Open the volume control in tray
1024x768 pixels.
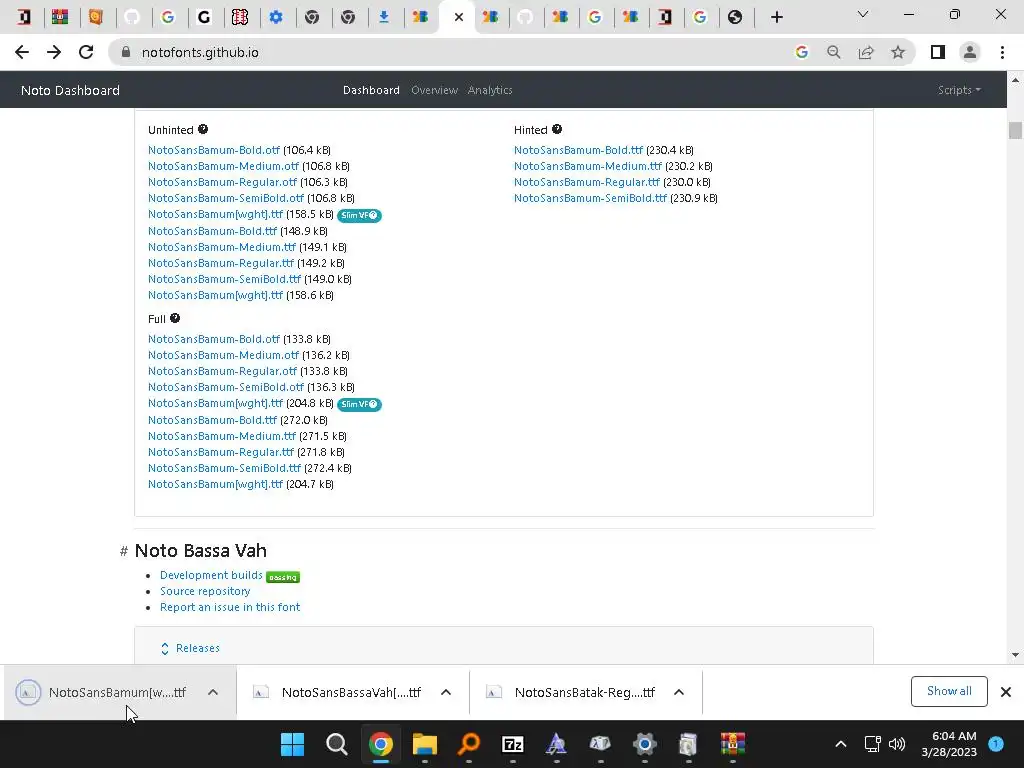click(x=897, y=744)
